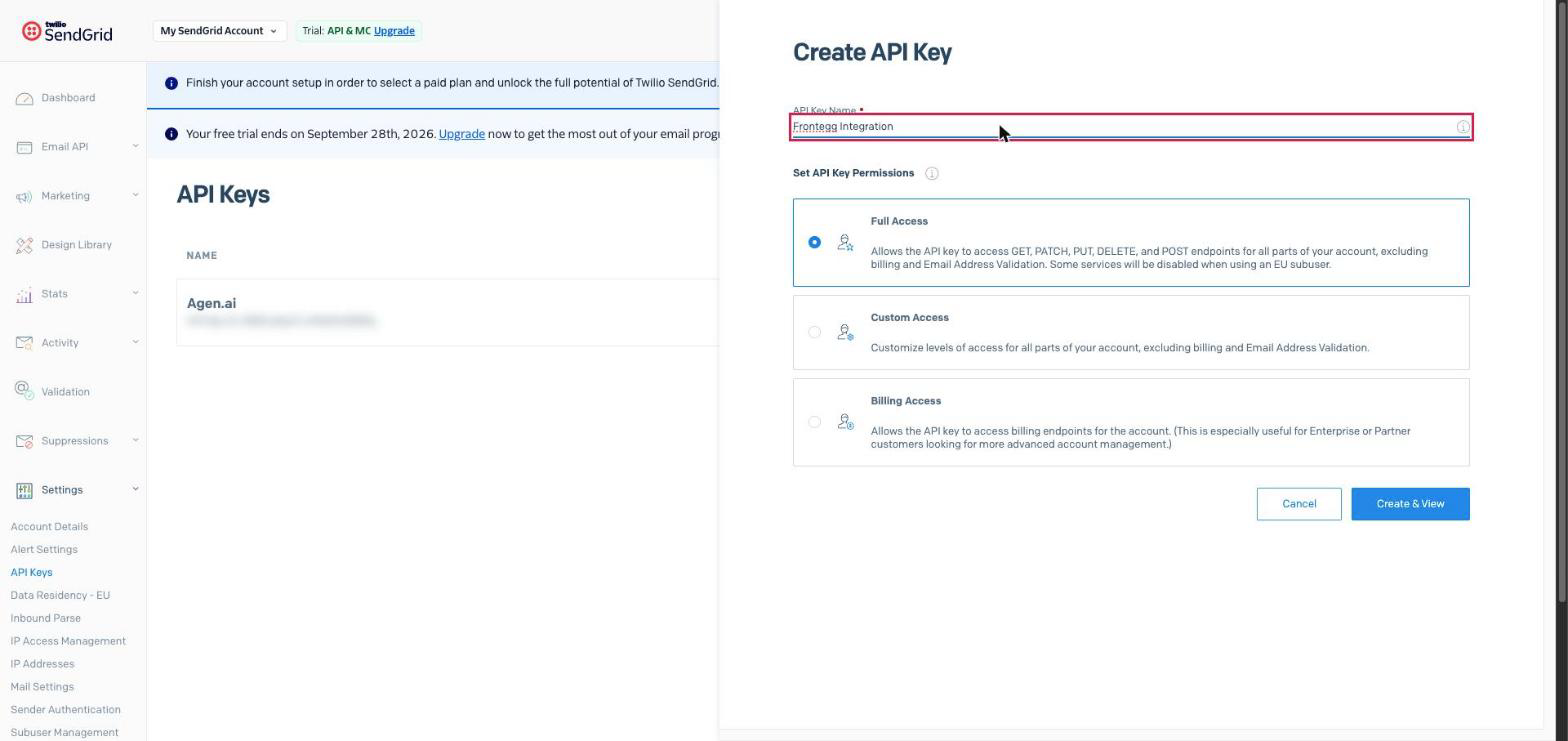Open Inbound Parse settings
The width and height of the screenshot is (1568, 741).
point(45,619)
